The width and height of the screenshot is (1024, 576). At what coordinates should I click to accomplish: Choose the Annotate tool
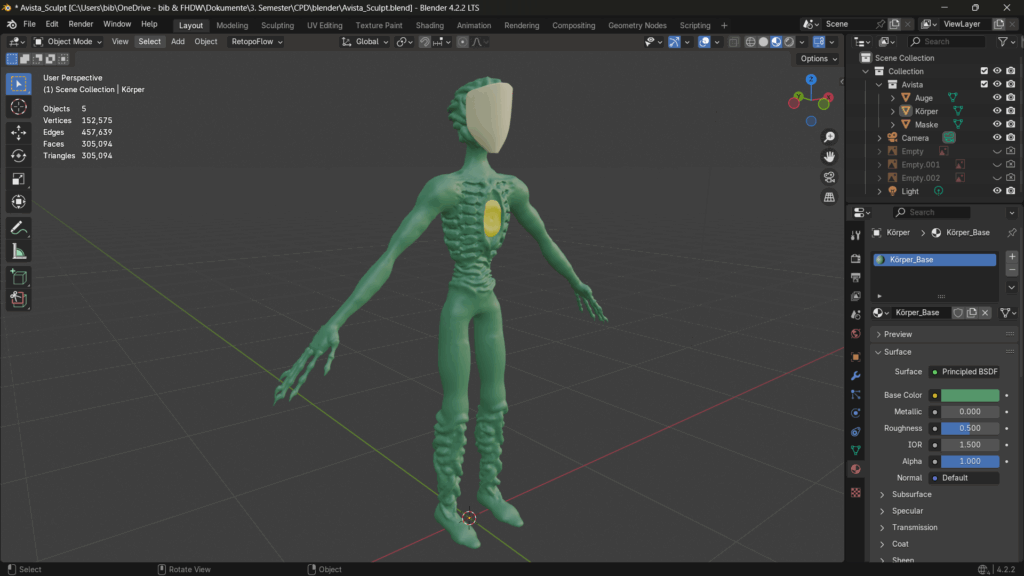click(x=18, y=228)
